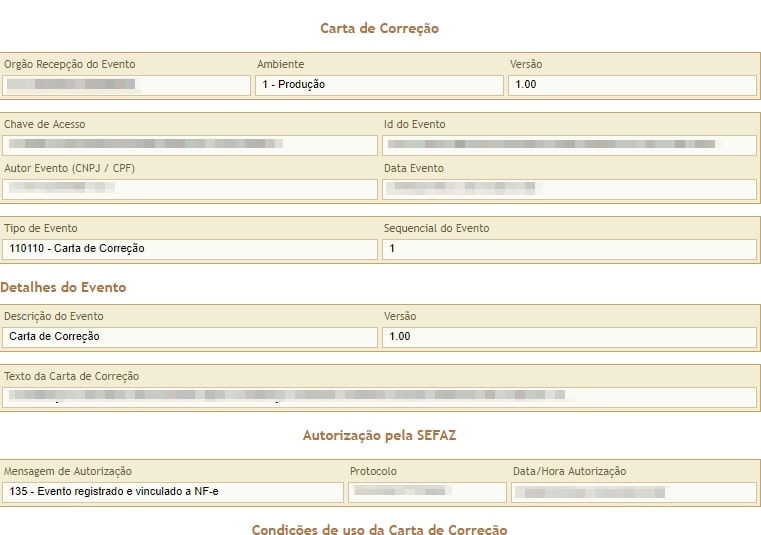Select the Autor Evento (CNPJ / CPF) field
The width and height of the screenshot is (761, 535).
(190, 189)
